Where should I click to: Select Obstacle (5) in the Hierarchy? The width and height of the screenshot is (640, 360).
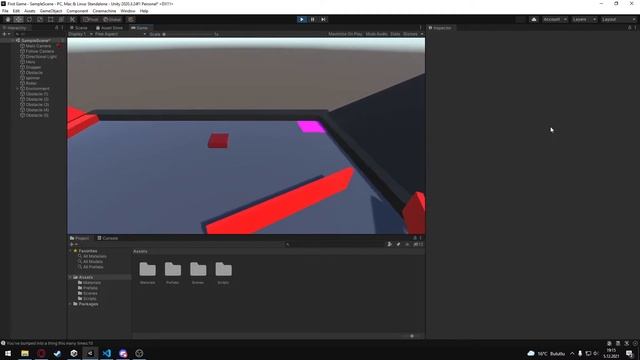pyautogui.click(x=37, y=116)
